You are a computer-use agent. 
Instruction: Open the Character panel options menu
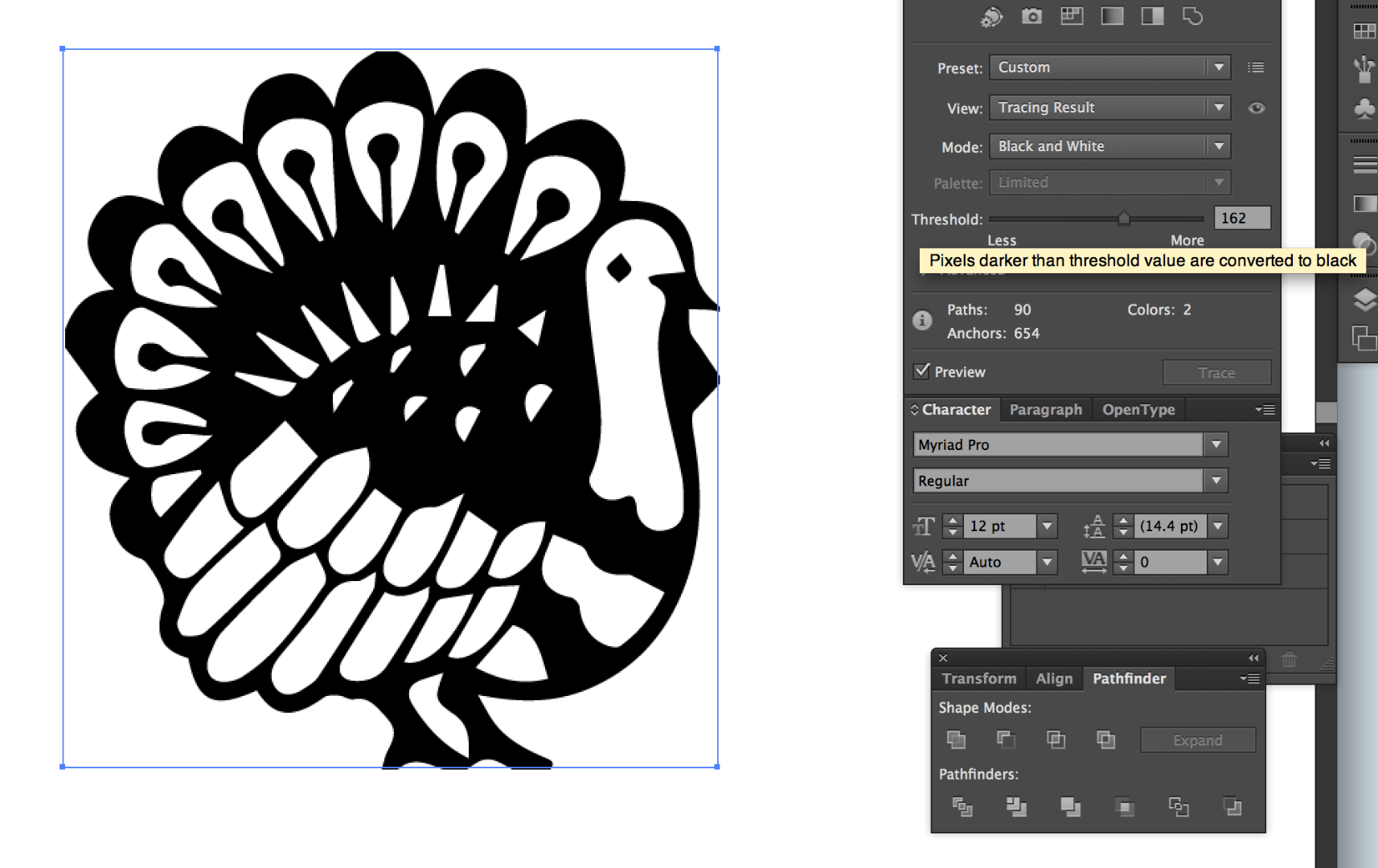[1265, 410]
